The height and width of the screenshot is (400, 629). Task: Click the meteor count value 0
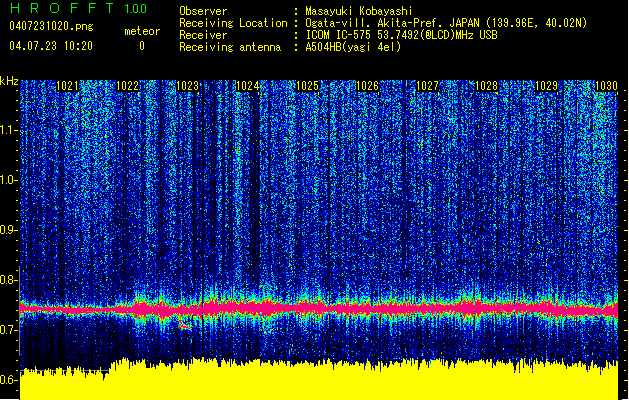pyautogui.click(x=141, y=46)
